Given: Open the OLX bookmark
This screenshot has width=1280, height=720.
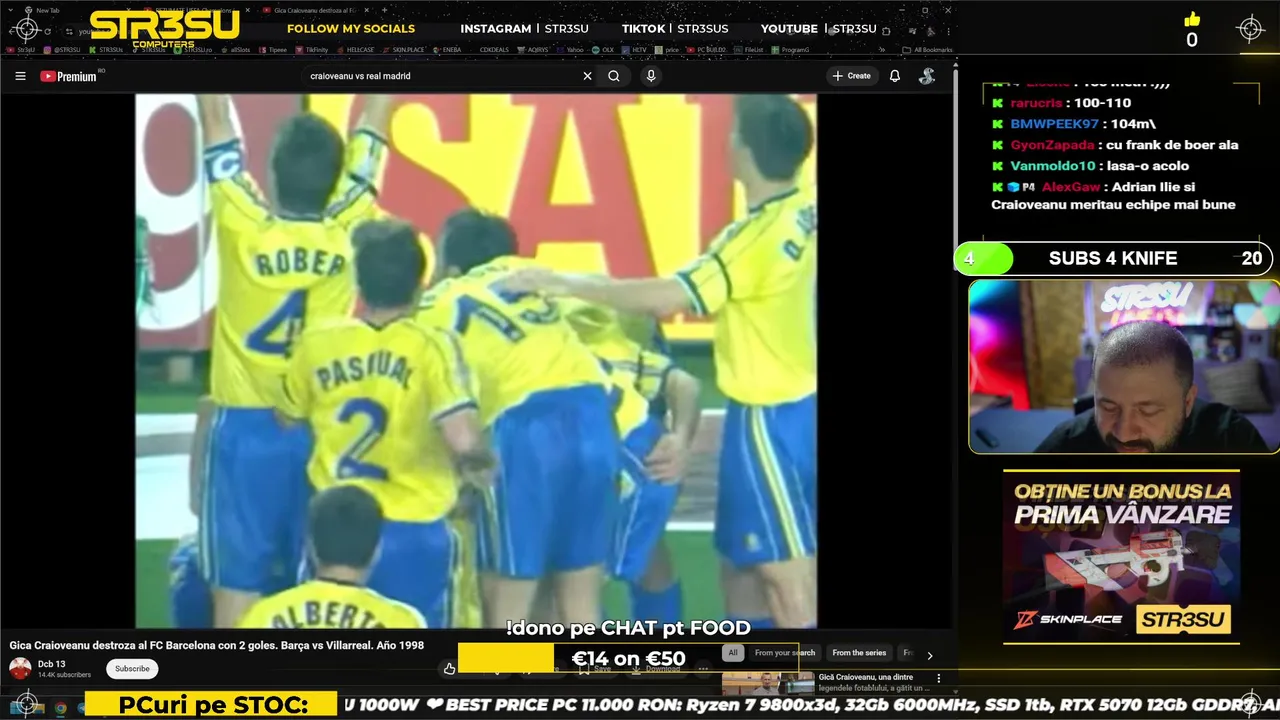Looking at the screenshot, I should pyautogui.click(x=602, y=49).
